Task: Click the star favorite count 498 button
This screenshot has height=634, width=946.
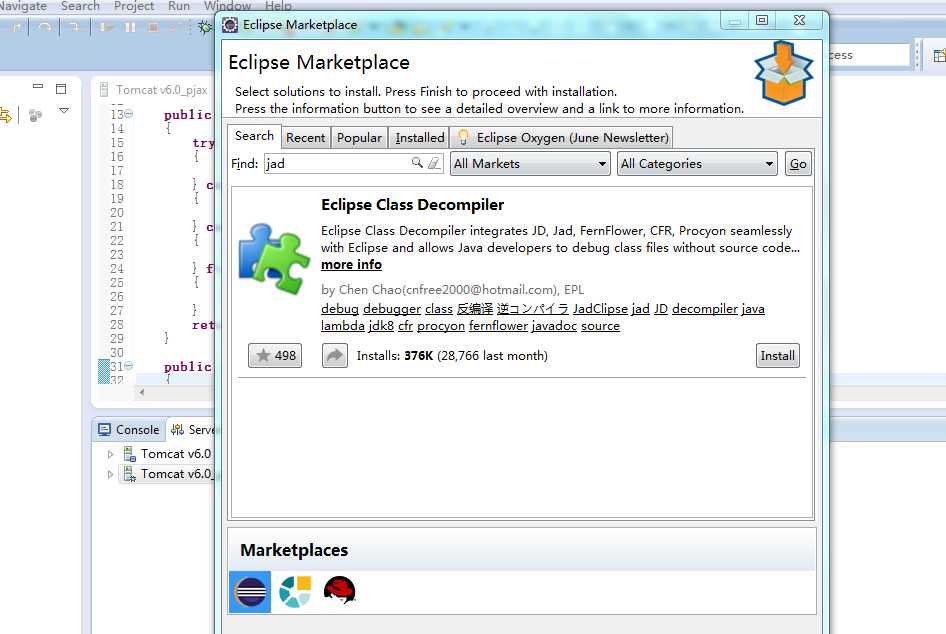Action: pyautogui.click(x=275, y=355)
